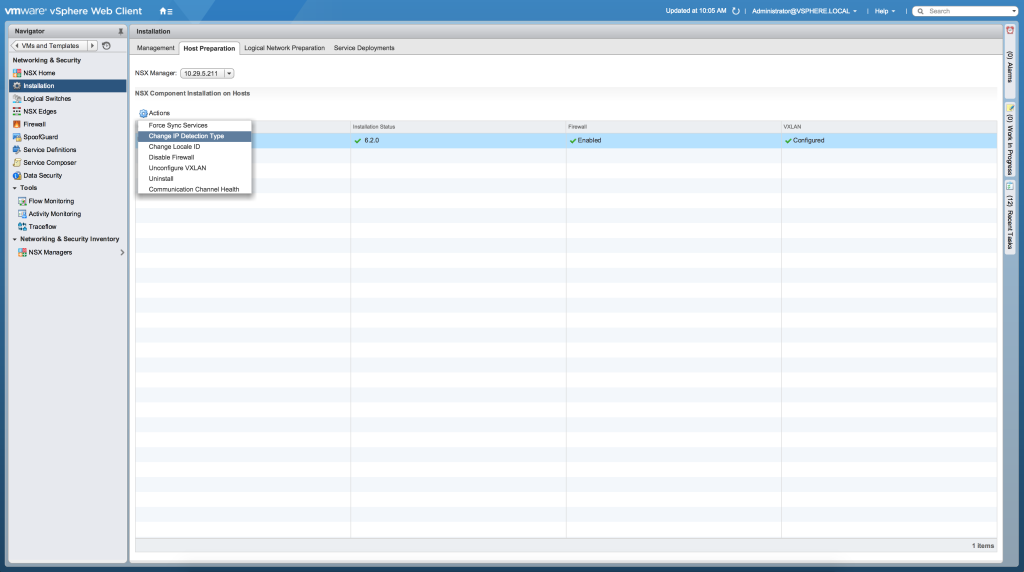
Task: Choose Force Sync Services from menu
Action: (x=194, y=125)
